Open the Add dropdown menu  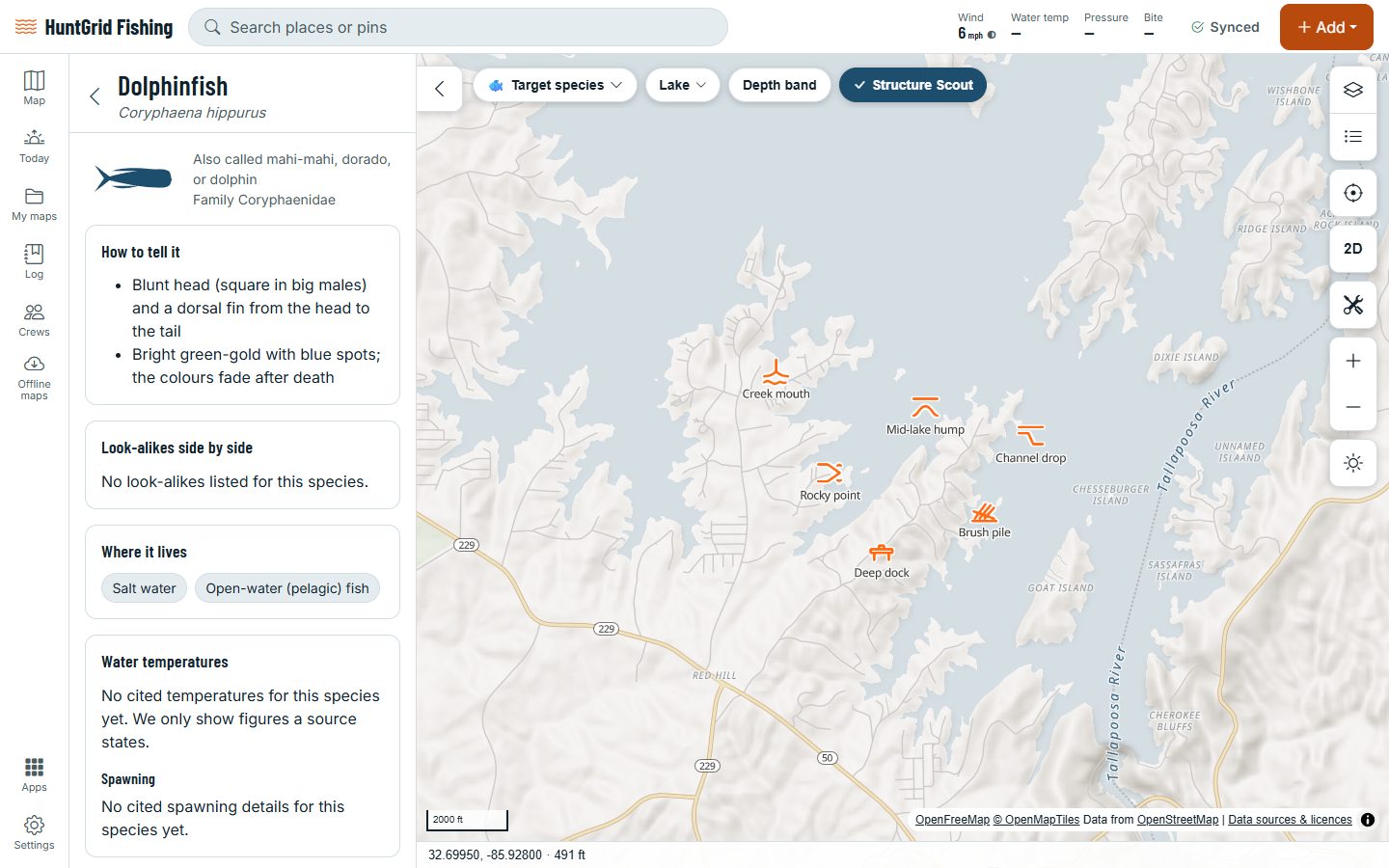[x=1326, y=27]
